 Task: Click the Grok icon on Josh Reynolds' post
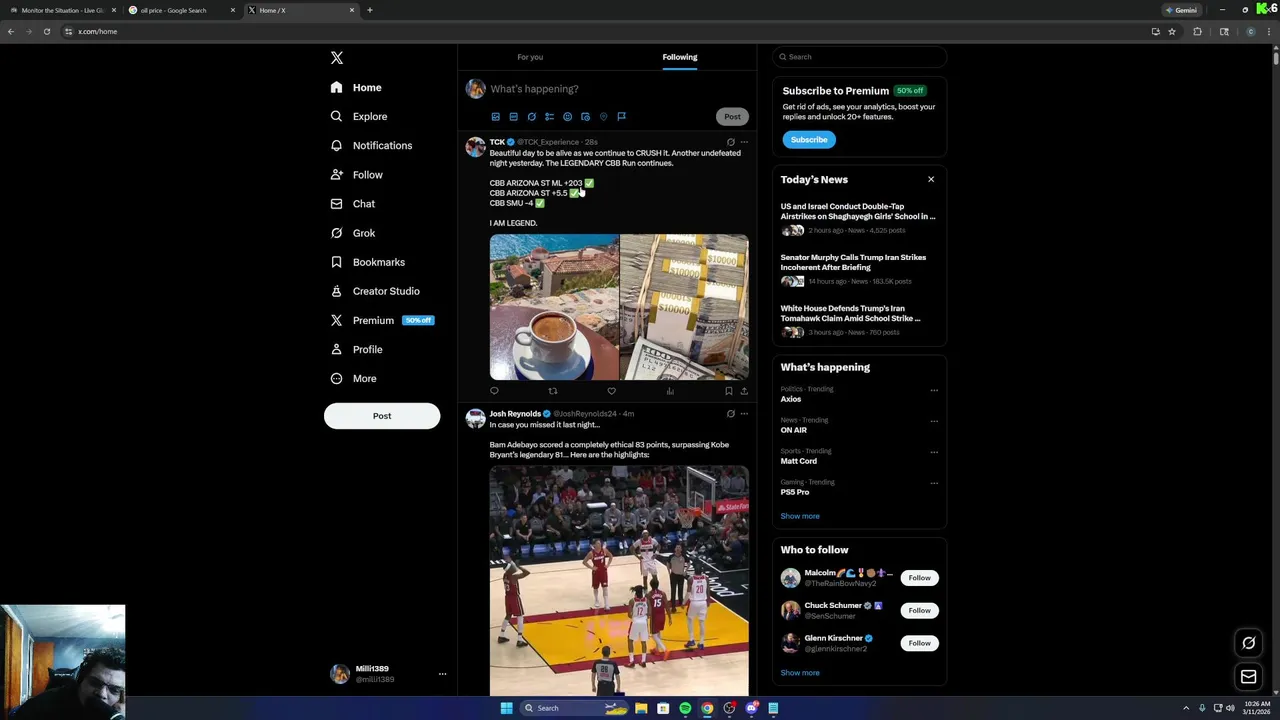point(730,413)
